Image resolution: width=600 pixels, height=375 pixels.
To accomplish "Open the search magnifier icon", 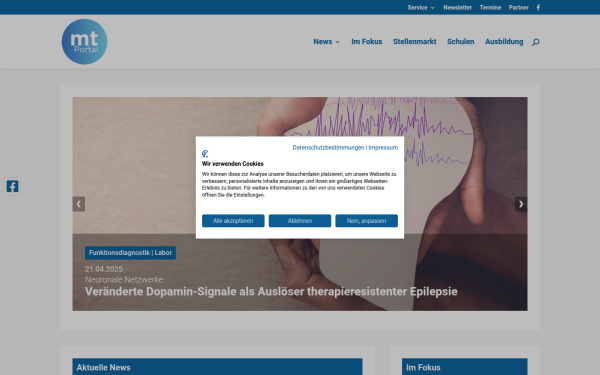I will pos(536,42).
